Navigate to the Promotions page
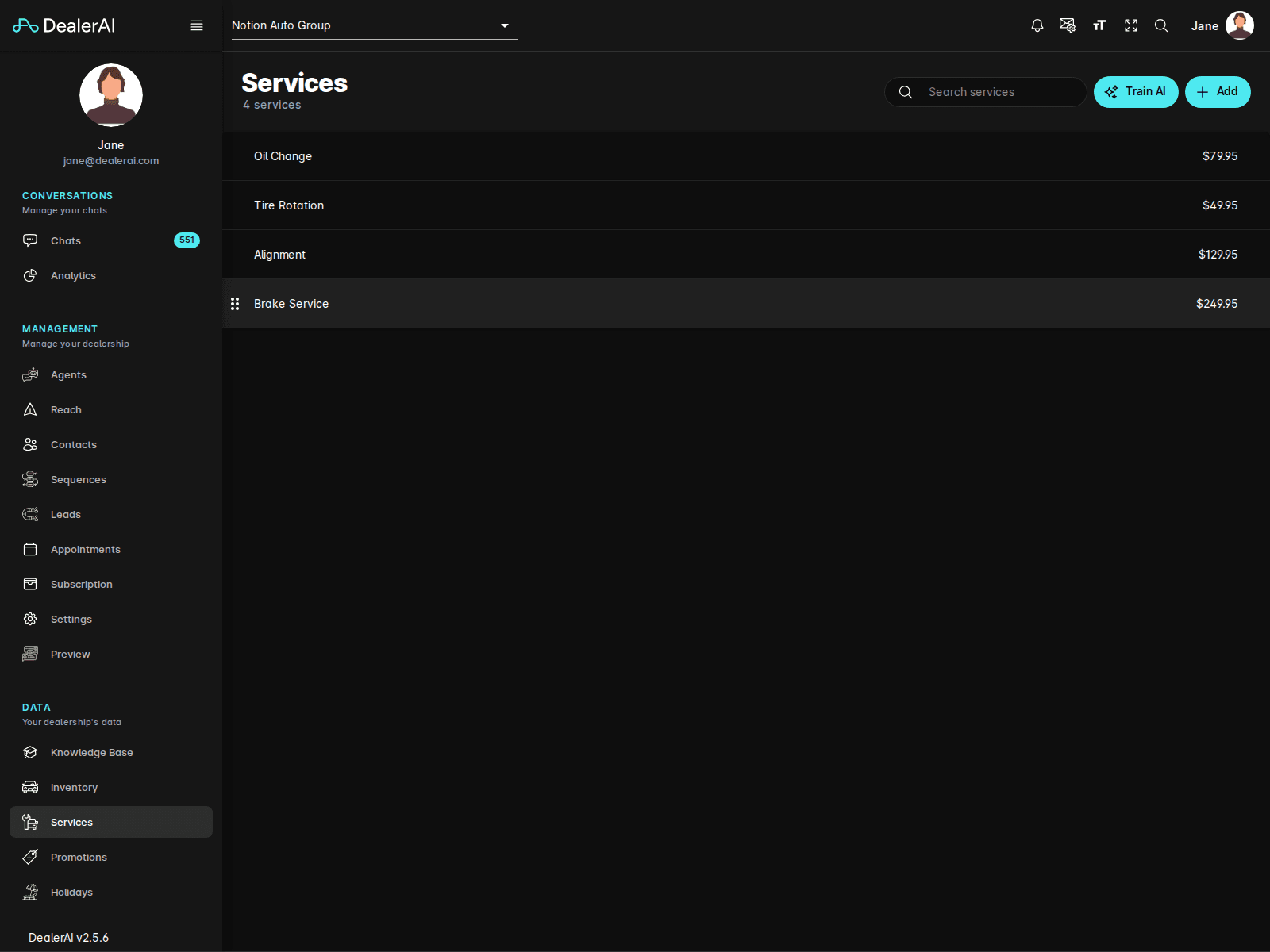Image resolution: width=1270 pixels, height=952 pixels. (x=79, y=857)
